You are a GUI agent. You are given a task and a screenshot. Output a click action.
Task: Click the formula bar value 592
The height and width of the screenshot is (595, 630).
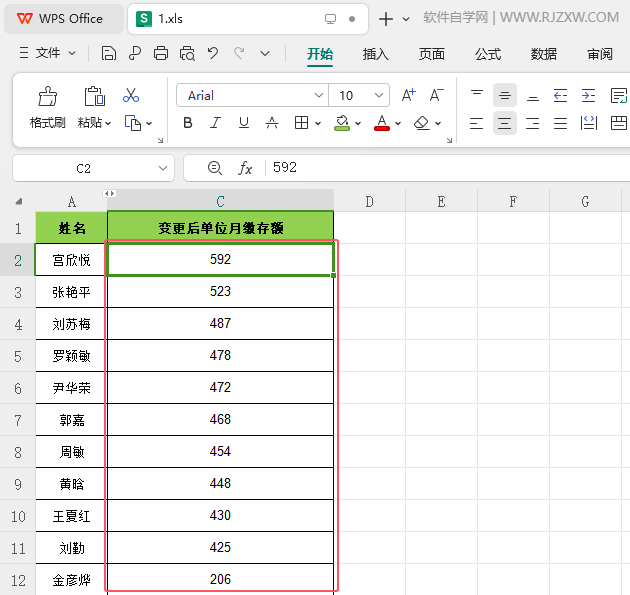[x=285, y=168]
